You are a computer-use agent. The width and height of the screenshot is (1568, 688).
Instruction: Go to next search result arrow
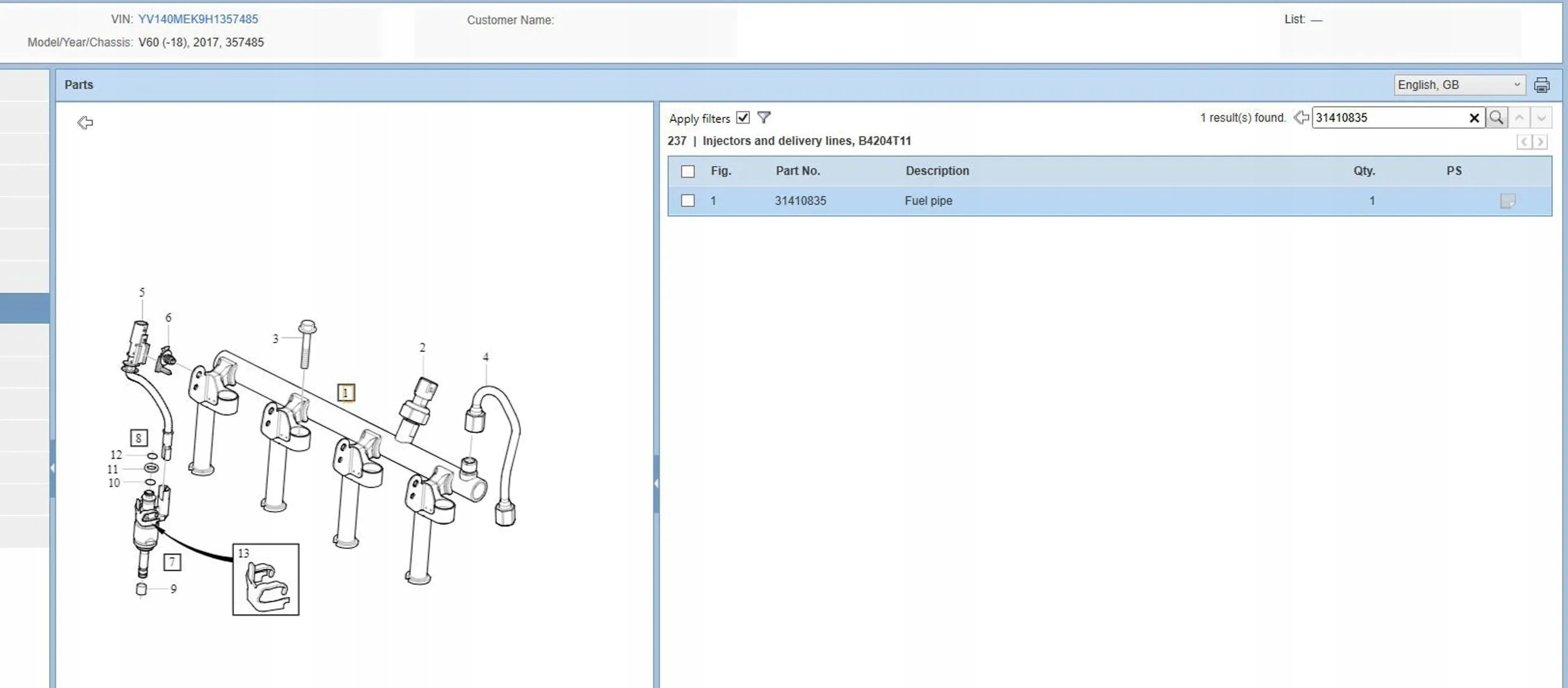click(1541, 117)
